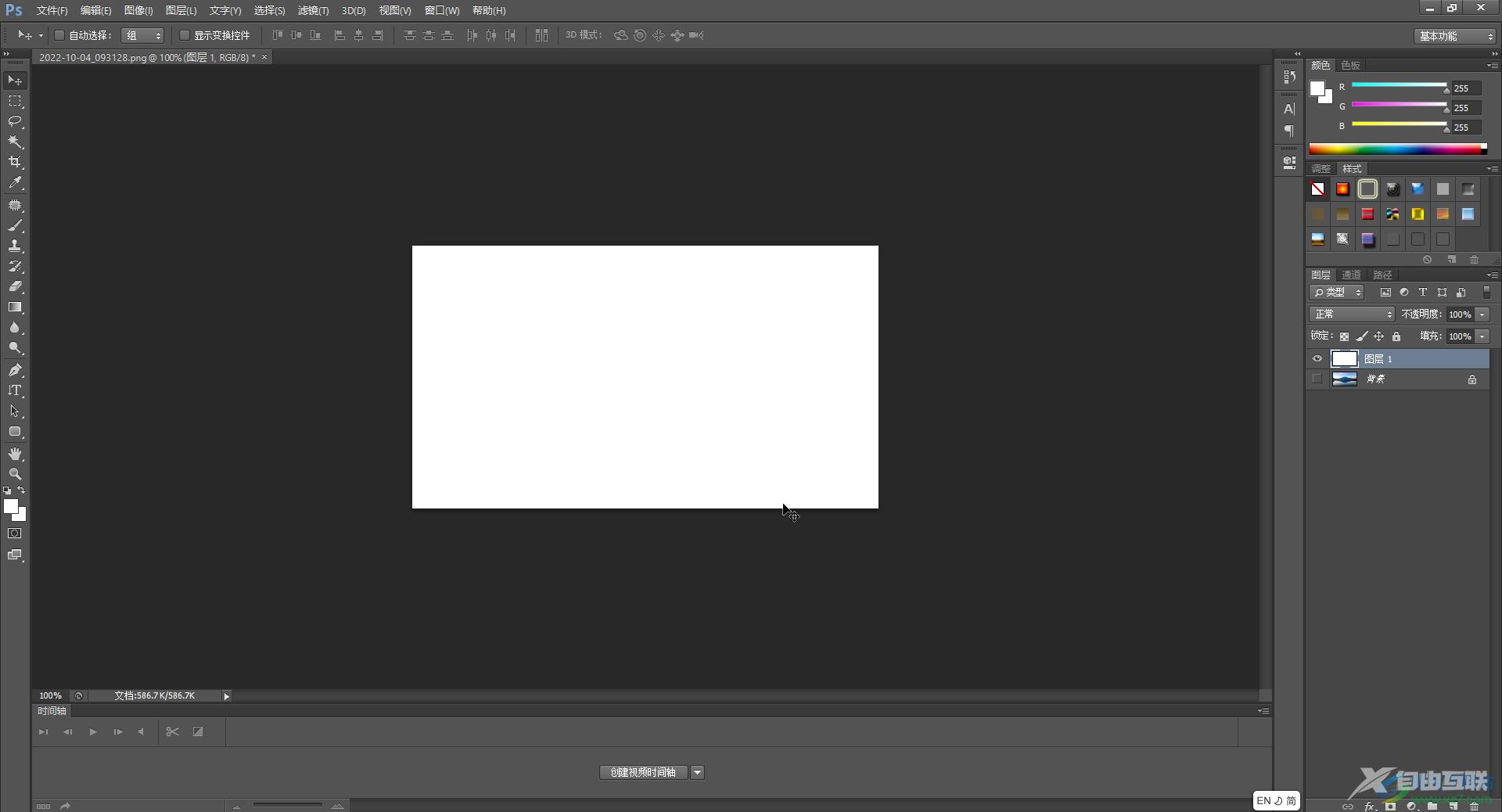Click the 创建视频时间轴 button
The height and width of the screenshot is (812, 1502).
[x=643, y=773]
